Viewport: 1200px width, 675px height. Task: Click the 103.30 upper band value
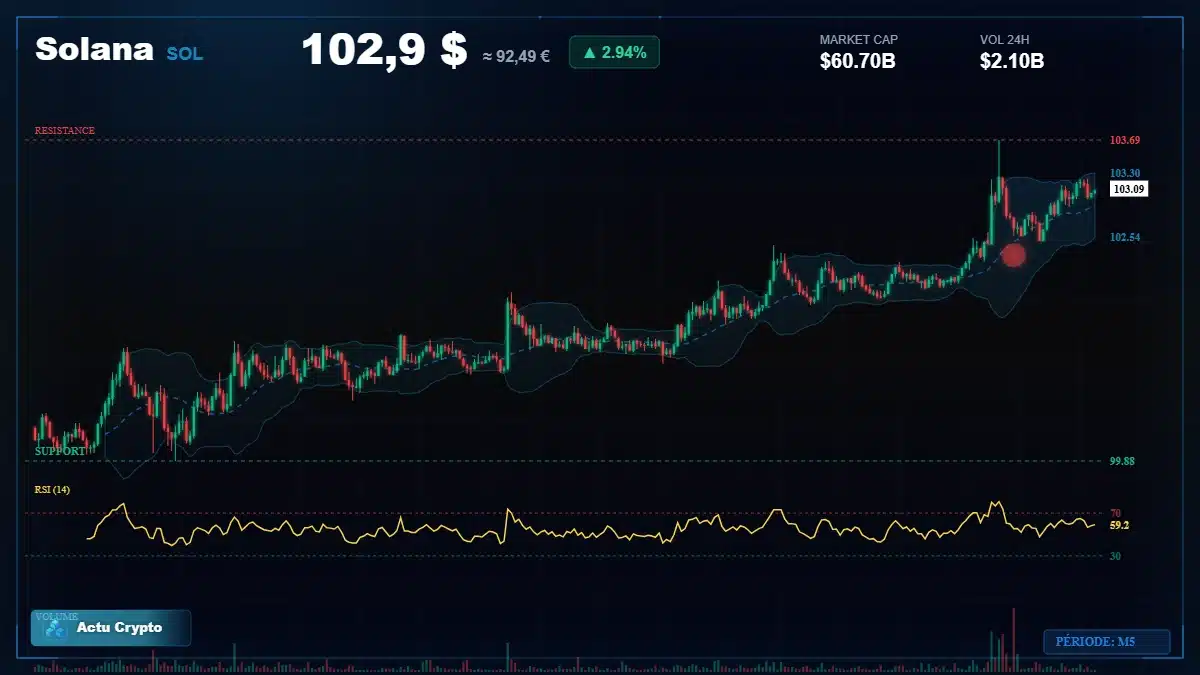click(x=1125, y=173)
